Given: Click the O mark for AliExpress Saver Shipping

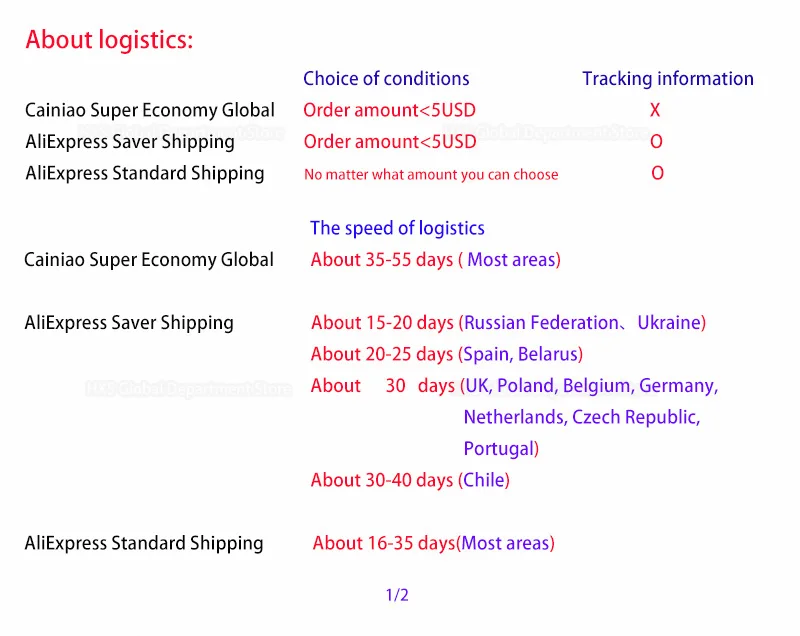Looking at the screenshot, I should (656, 141).
